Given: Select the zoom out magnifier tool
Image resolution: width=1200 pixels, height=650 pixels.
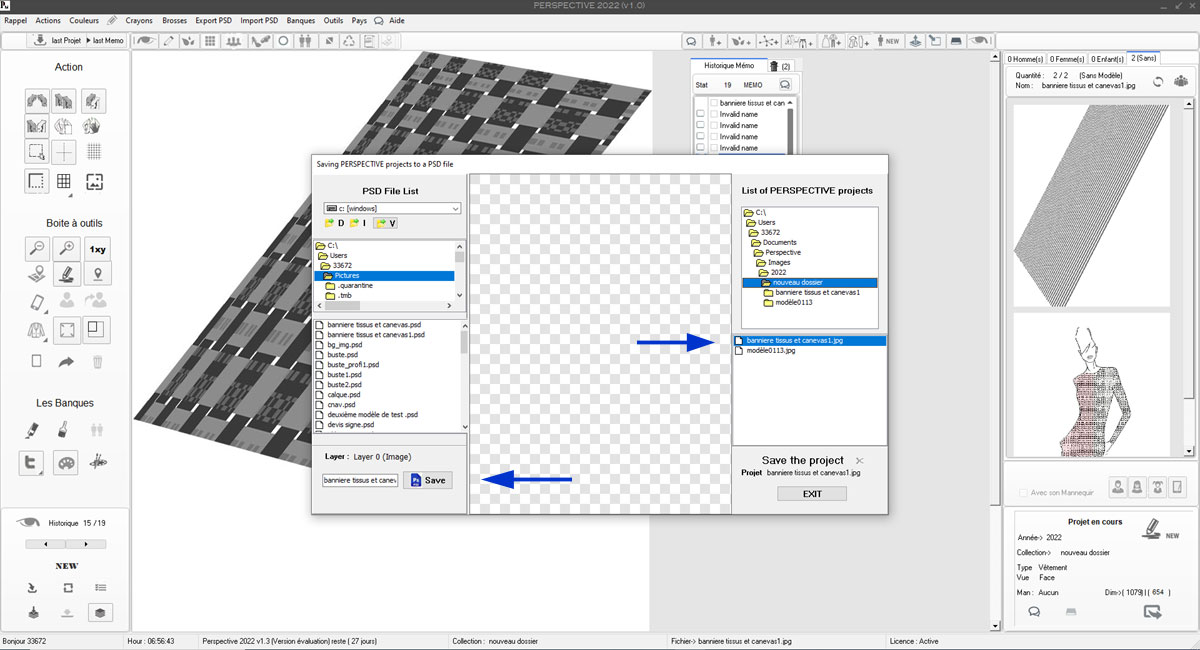Looking at the screenshot, I should (x=37, y=249).
